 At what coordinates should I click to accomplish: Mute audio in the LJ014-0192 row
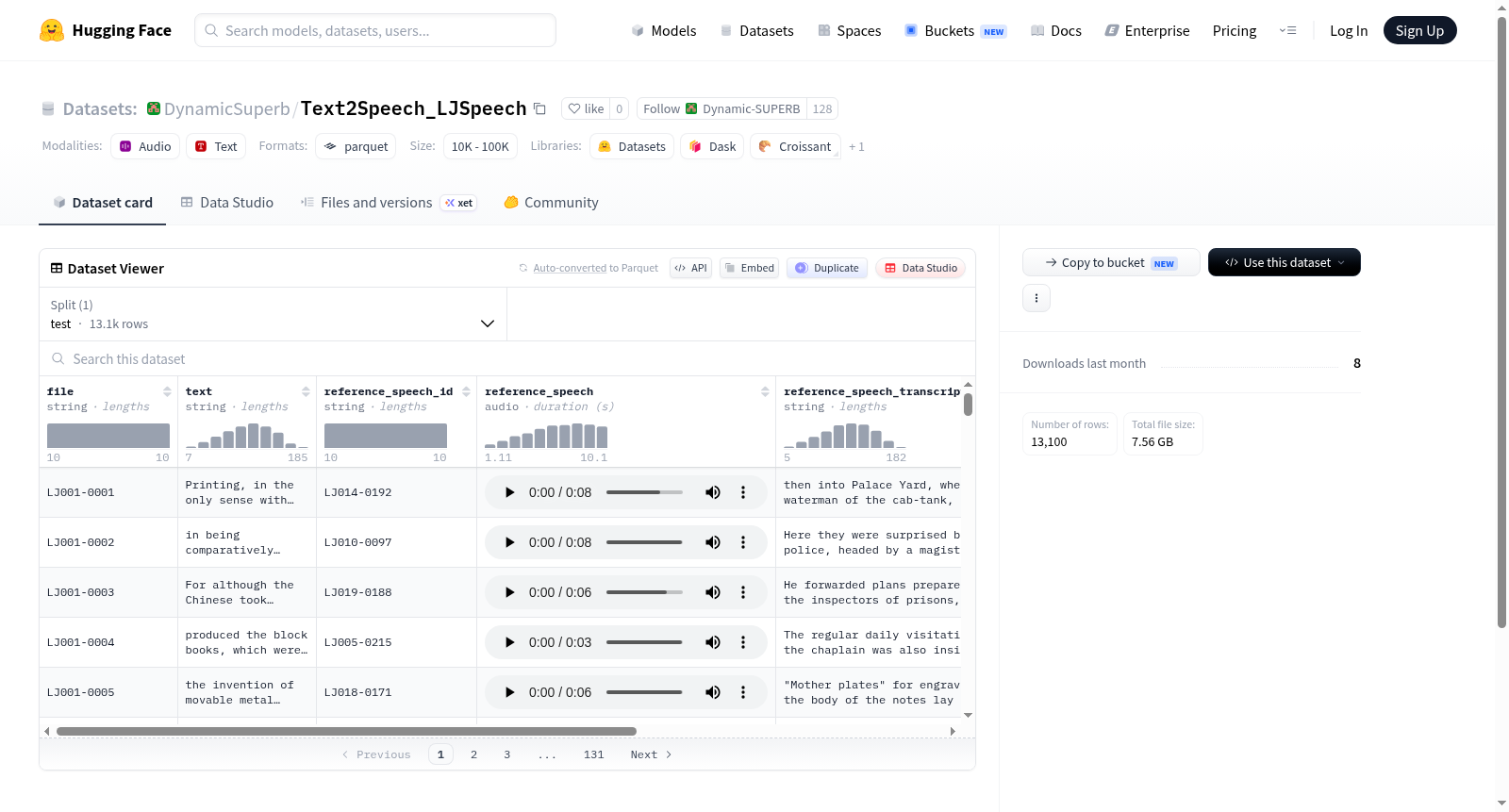click(x=713, y=492)
